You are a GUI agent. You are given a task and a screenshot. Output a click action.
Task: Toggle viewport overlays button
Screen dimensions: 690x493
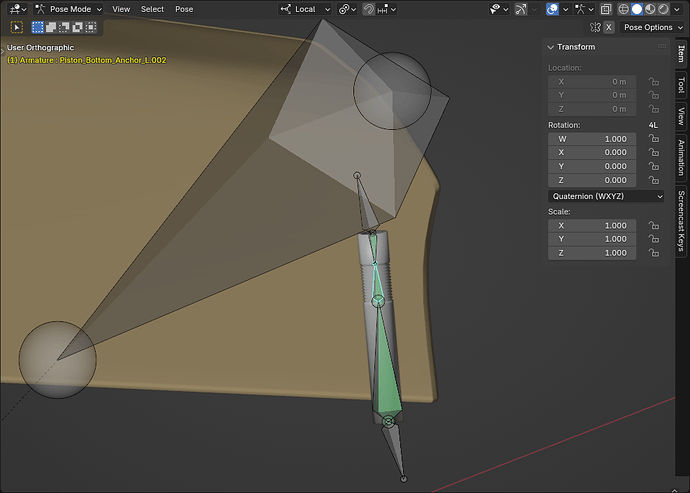552,9
